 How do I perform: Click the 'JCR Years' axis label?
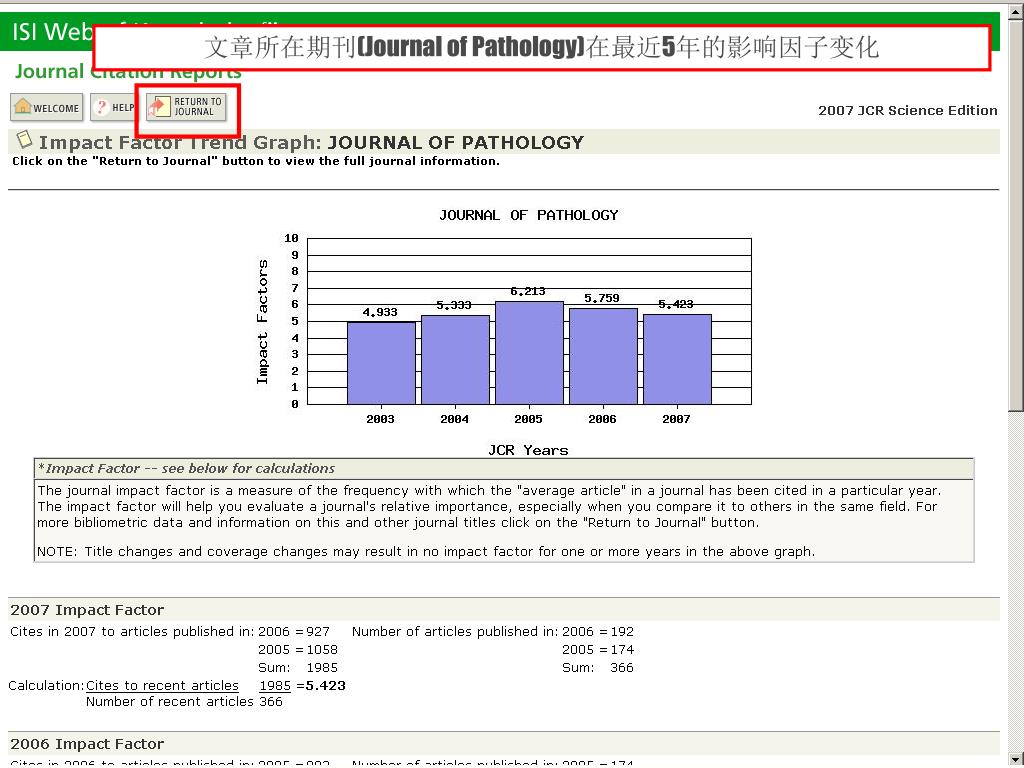pos(528,450)
